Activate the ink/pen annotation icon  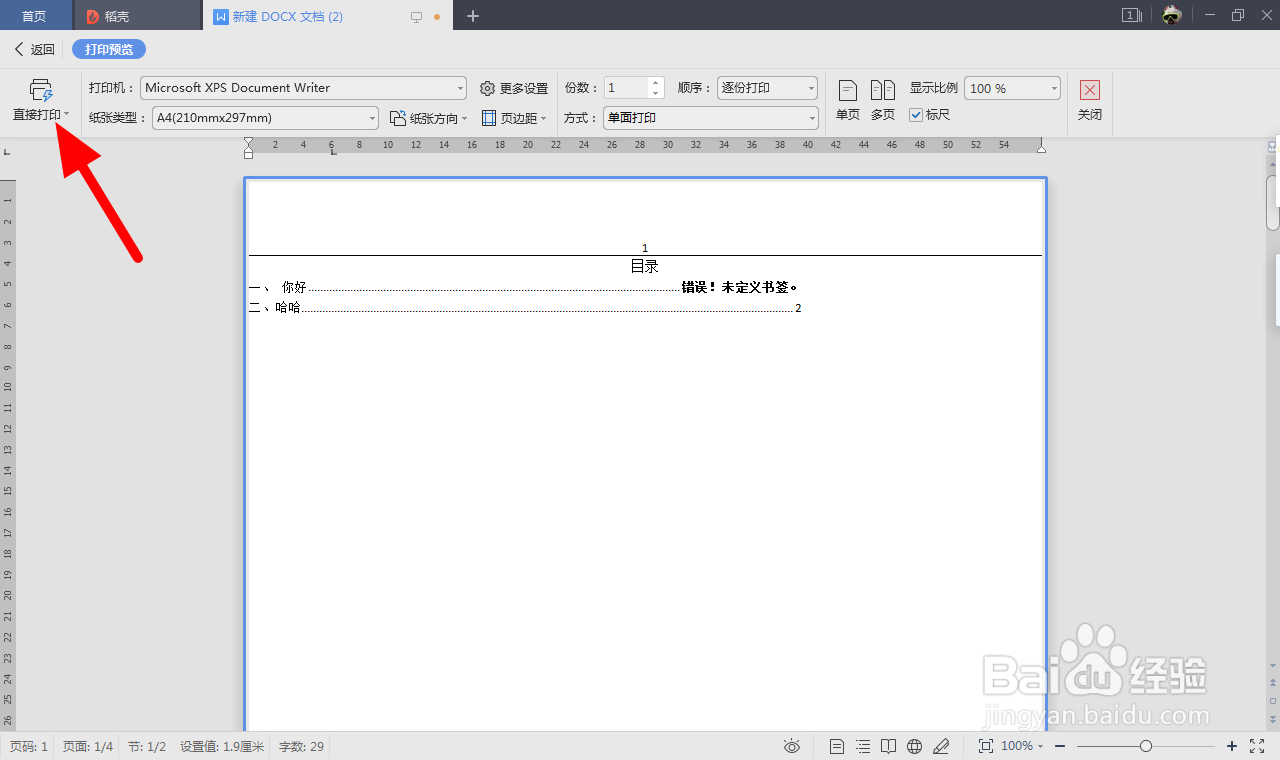[x=941, y=746]
